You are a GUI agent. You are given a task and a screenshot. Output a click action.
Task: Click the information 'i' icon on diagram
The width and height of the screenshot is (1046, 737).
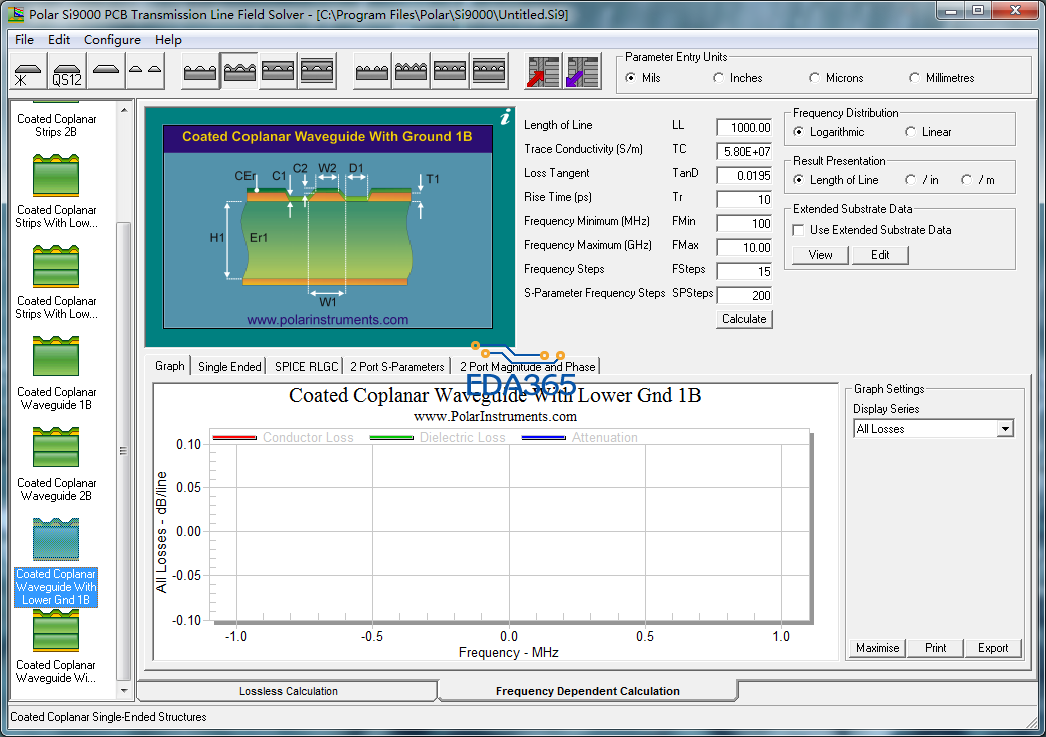point(505,117)
